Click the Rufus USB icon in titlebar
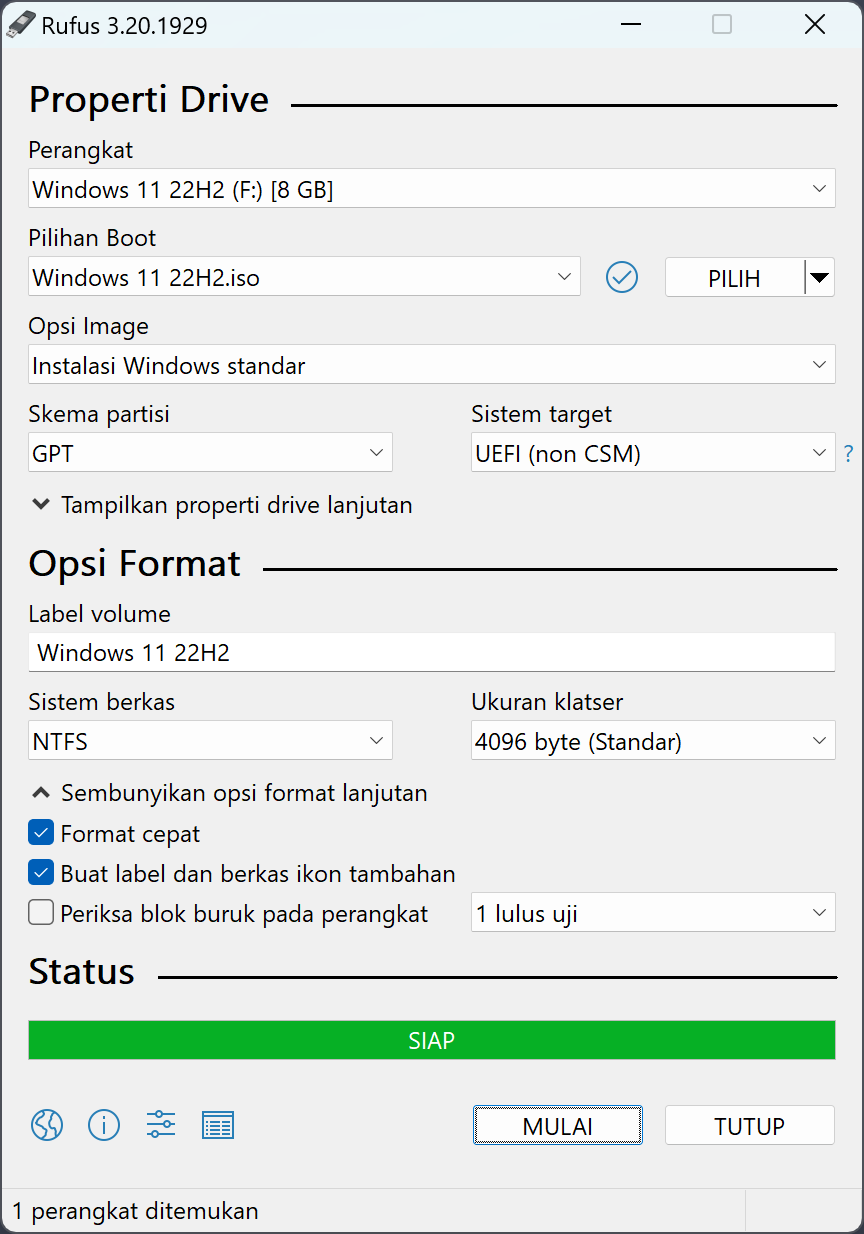864x1234 pixels. tap(21, 23)
